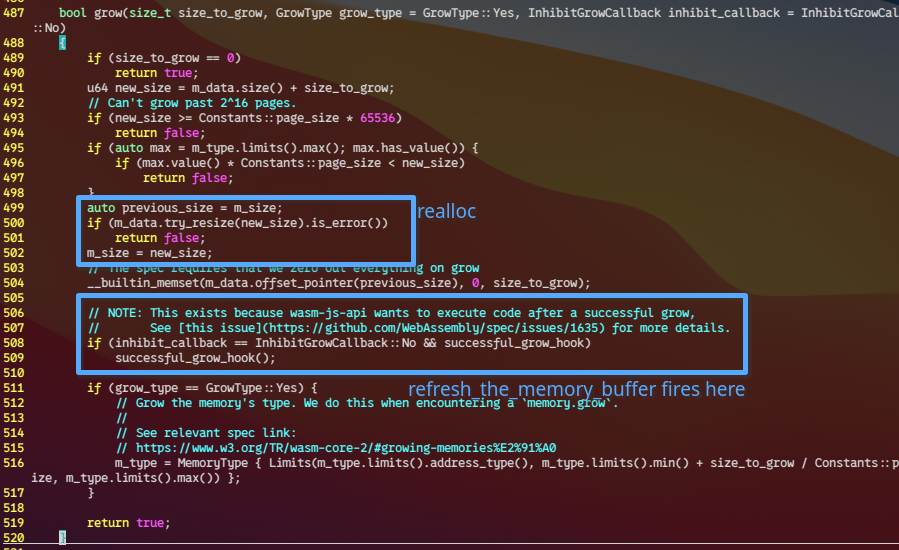Click 'if (max.value() * Constants::page_size < new_size)'
The height and width of the screenshot is (550, 899).
[x=290, y=163]
